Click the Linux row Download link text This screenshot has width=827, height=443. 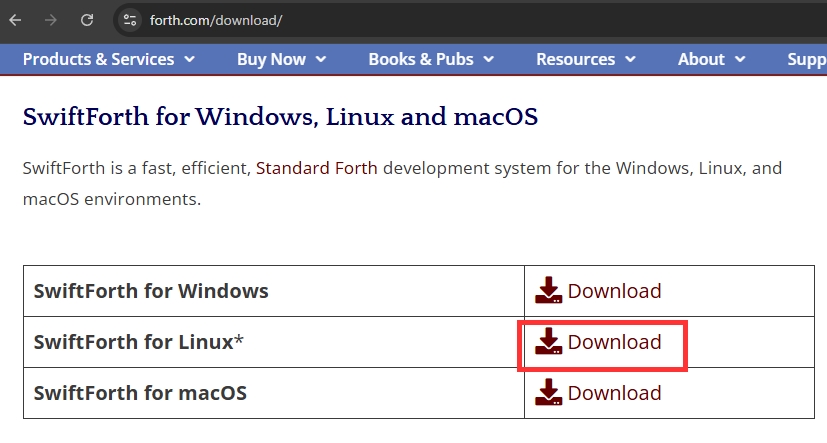[x=614, y=342]
